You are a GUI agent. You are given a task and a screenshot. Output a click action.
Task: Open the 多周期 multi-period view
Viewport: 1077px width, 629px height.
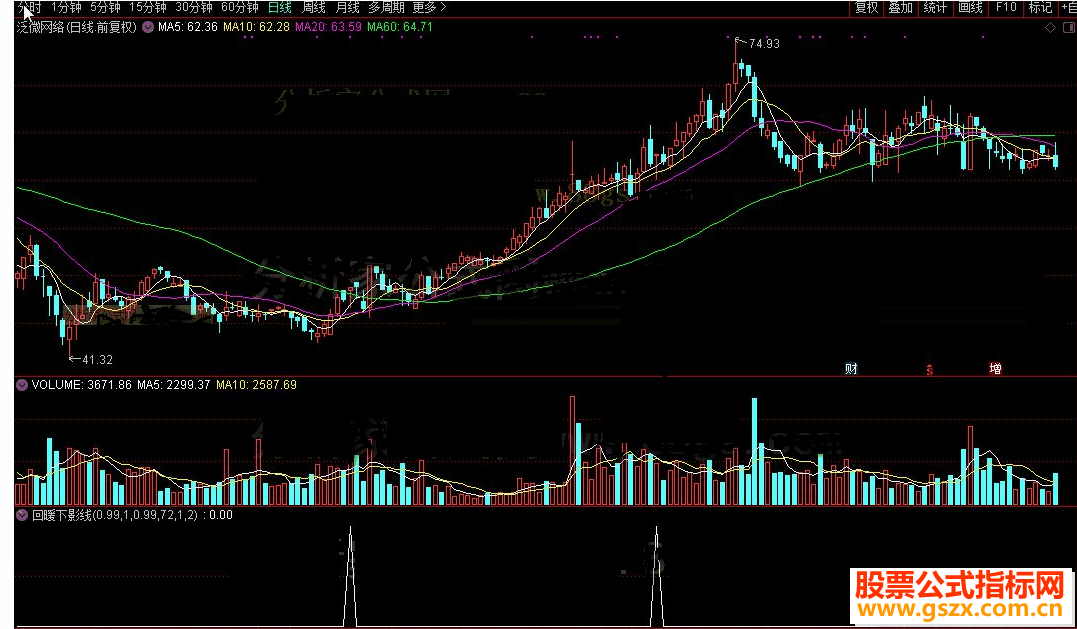pos(386,8)
